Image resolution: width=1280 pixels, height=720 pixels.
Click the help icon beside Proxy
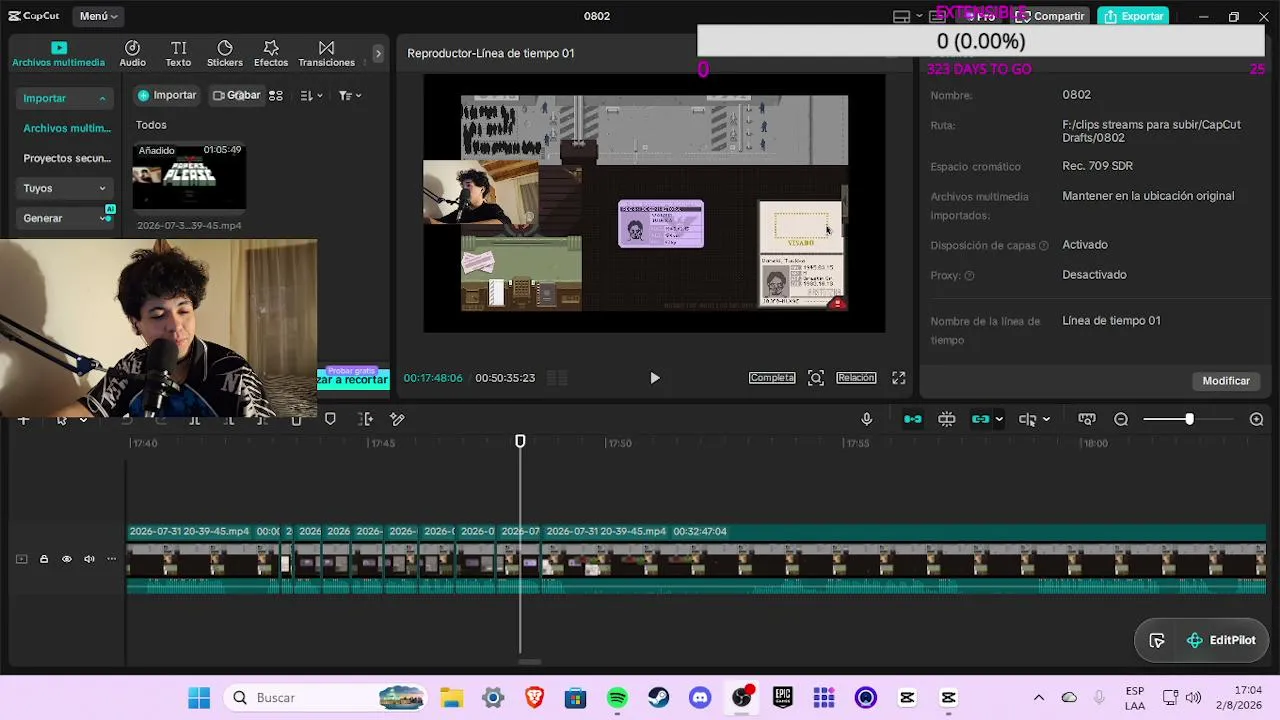(969, 276)
